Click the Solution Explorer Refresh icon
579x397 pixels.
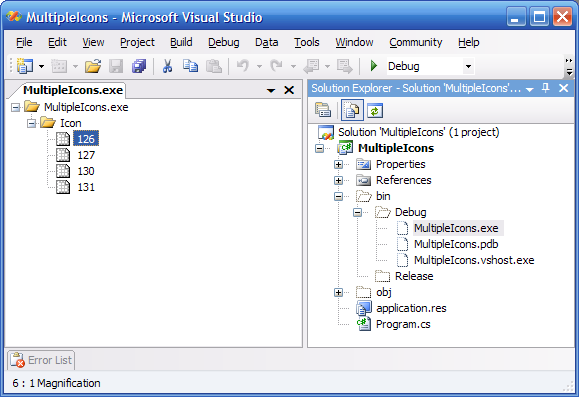[375, 110]
